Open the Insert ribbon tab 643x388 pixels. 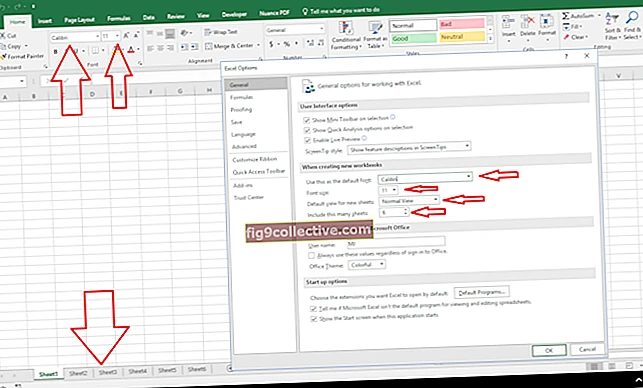coord(45,21)
